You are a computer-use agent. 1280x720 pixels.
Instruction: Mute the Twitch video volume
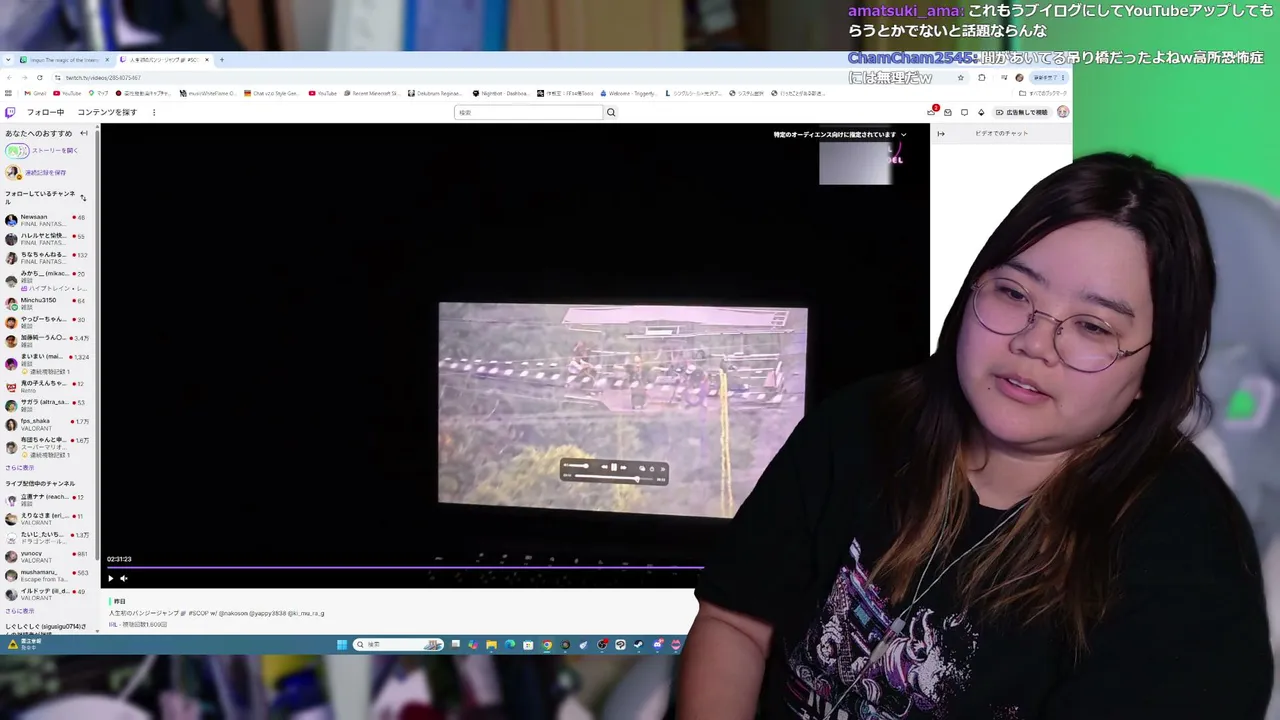point(124,578)
